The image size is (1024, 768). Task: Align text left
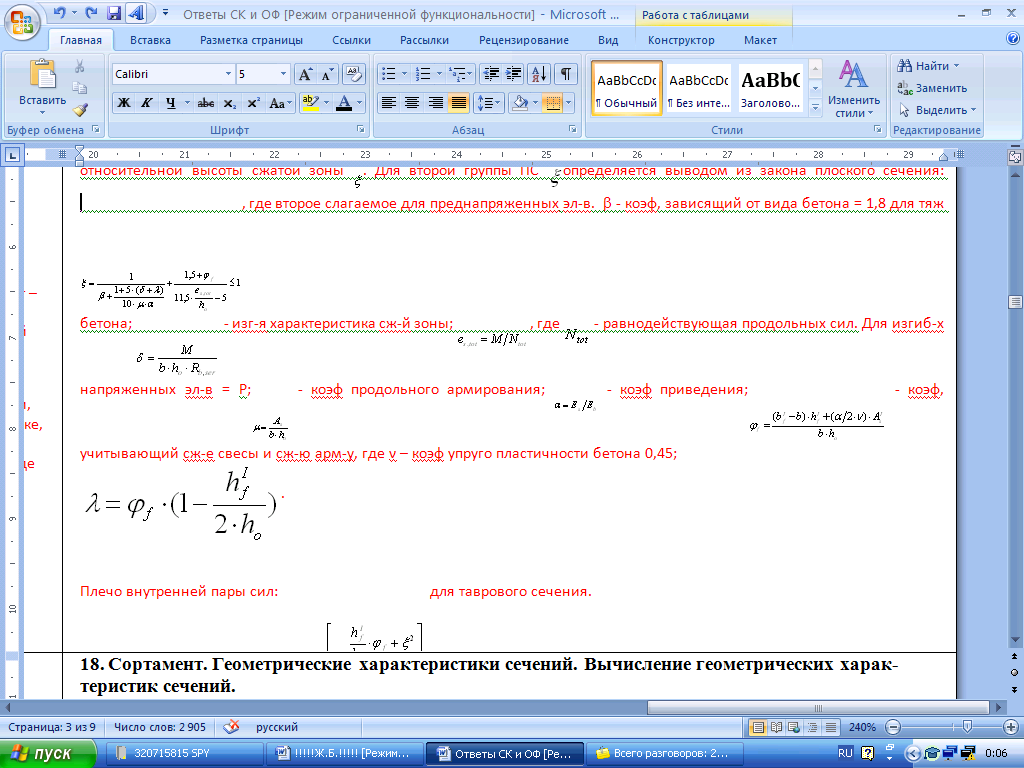click(x=389, y=103)
